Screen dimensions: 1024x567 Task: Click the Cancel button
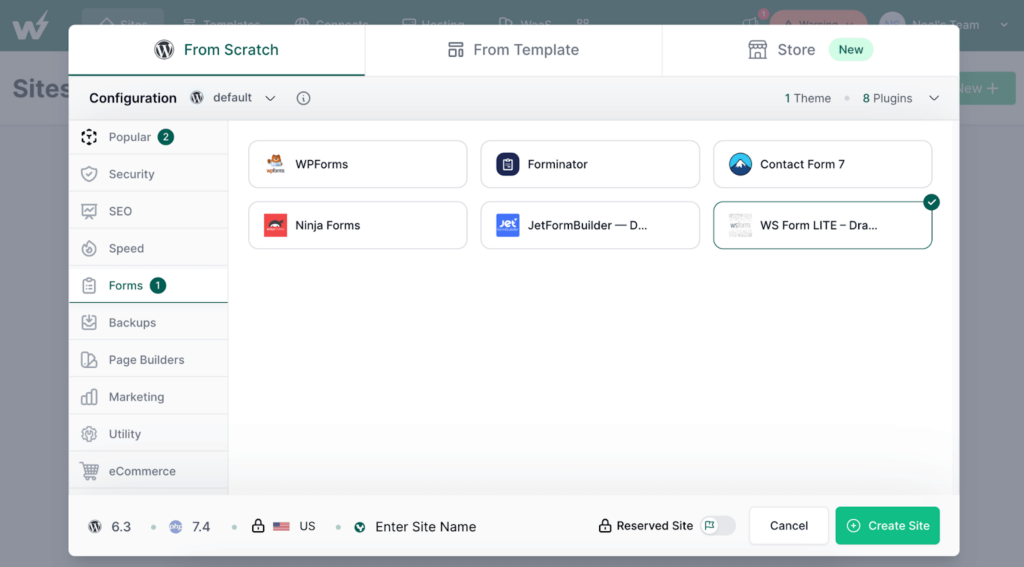click(x=789, y=526)
